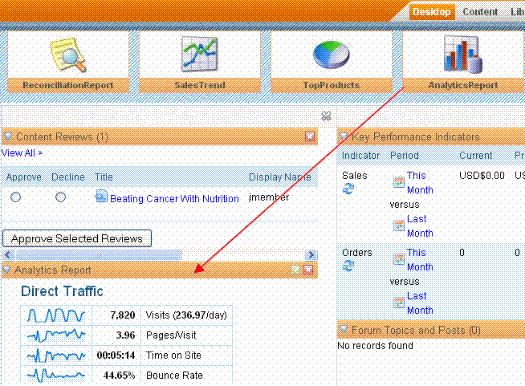The width and height of the screenshot is (525, 386).
Task: Click the Display Name column header
Action: (x=280, y=177)
